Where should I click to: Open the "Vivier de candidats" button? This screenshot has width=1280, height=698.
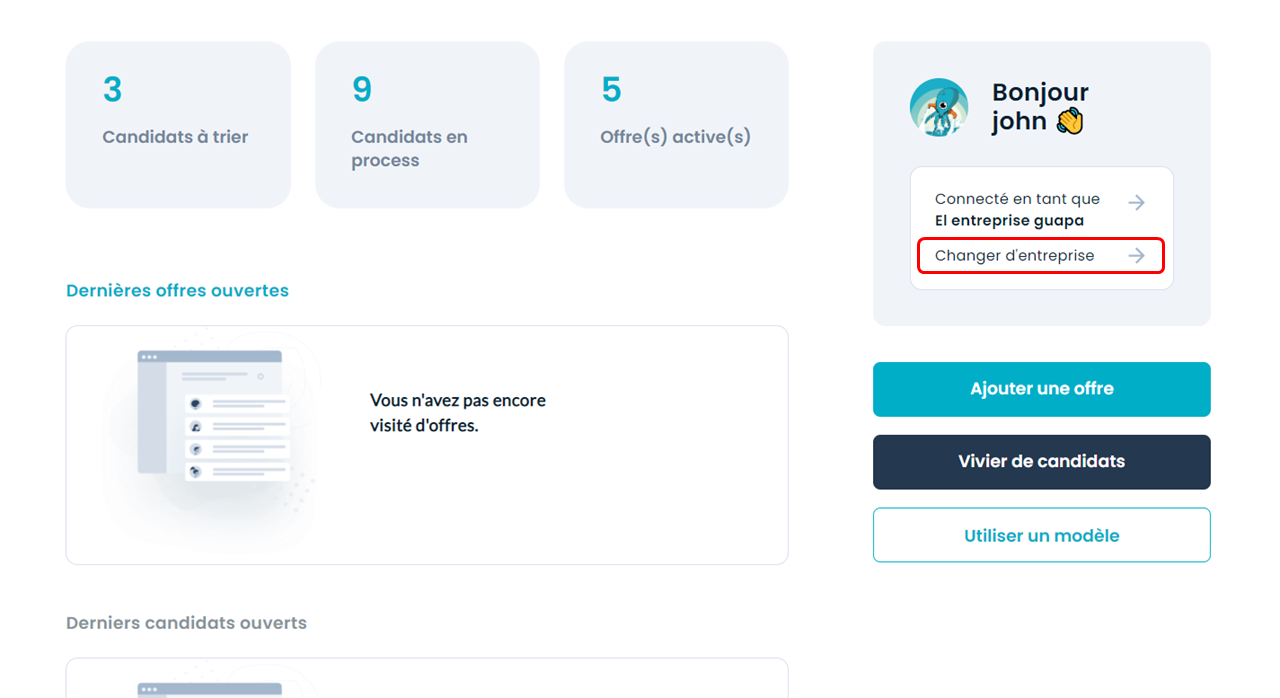1041,462
